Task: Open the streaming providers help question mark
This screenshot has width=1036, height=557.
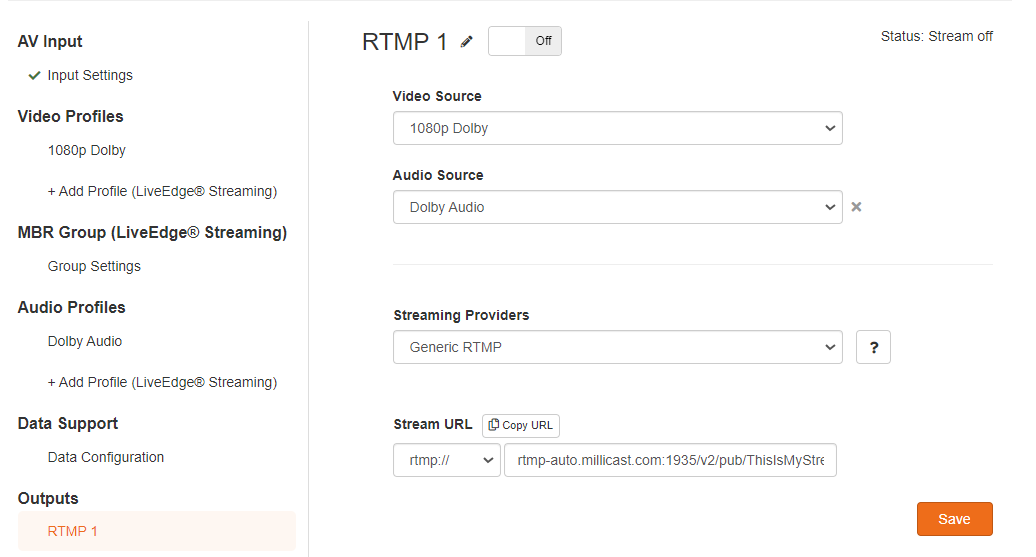Action: point(873,347)
